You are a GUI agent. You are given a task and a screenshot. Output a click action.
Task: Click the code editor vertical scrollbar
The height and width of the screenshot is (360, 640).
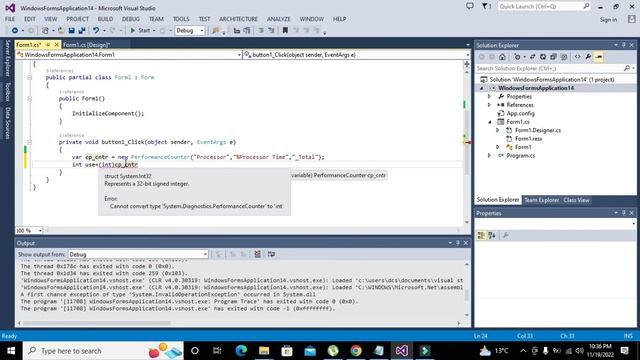tap(467, 143)
